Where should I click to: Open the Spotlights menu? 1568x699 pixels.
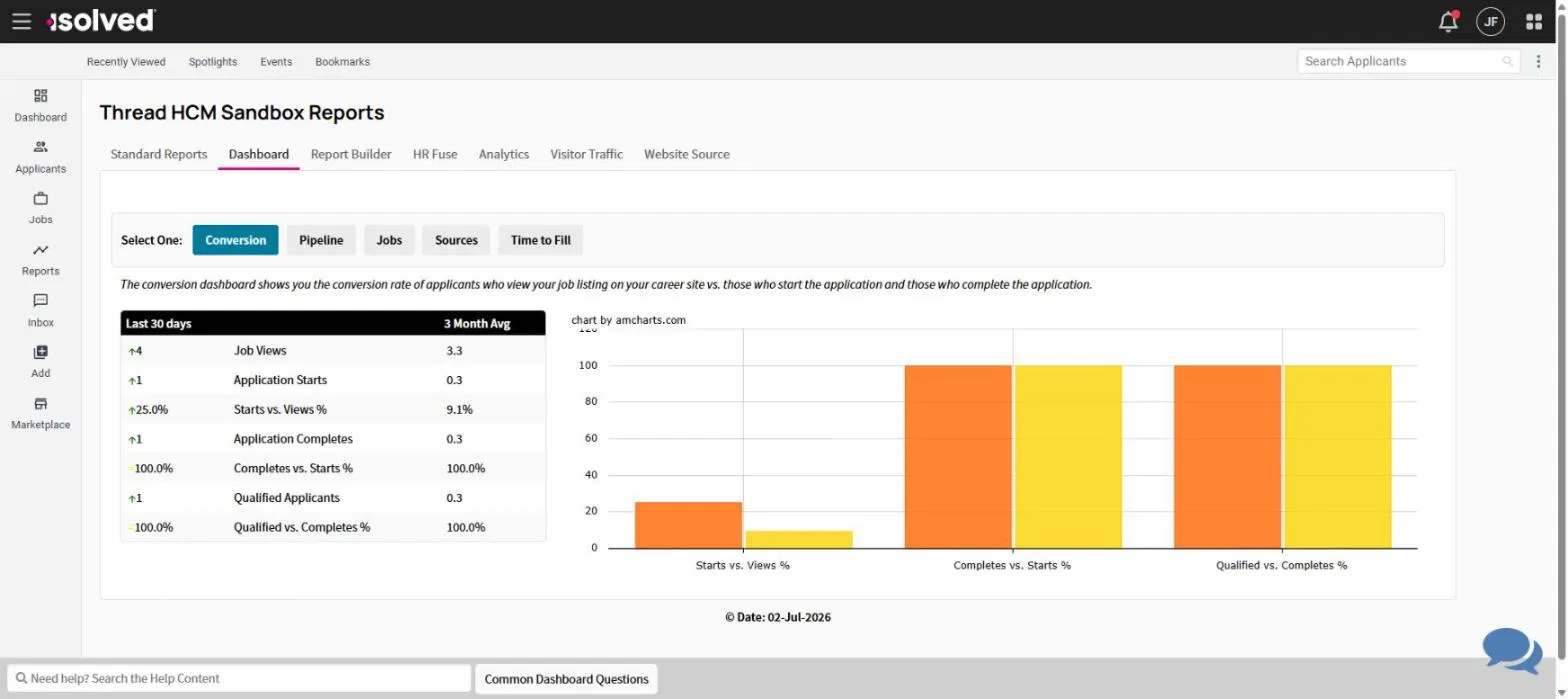213,62
